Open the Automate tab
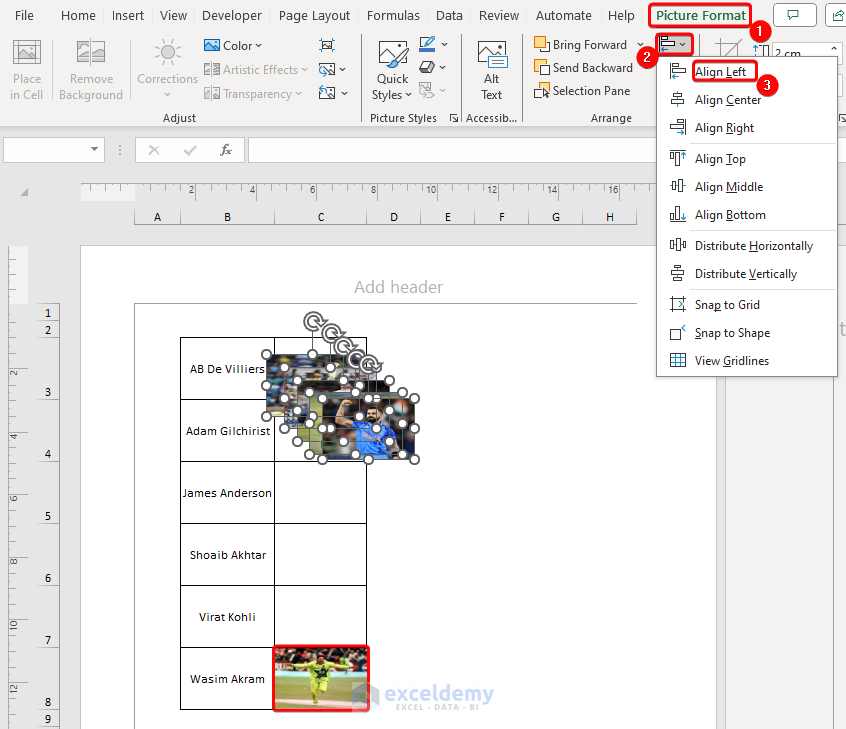This screenshot has width=846, height=729. pos(563,16)
